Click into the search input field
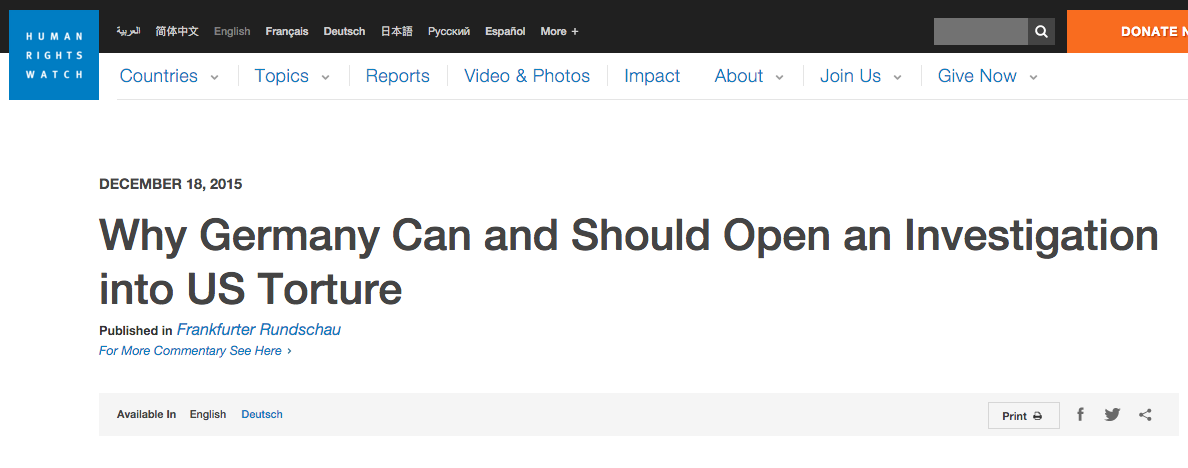The image size is (1188, 468). pos(980,32)
